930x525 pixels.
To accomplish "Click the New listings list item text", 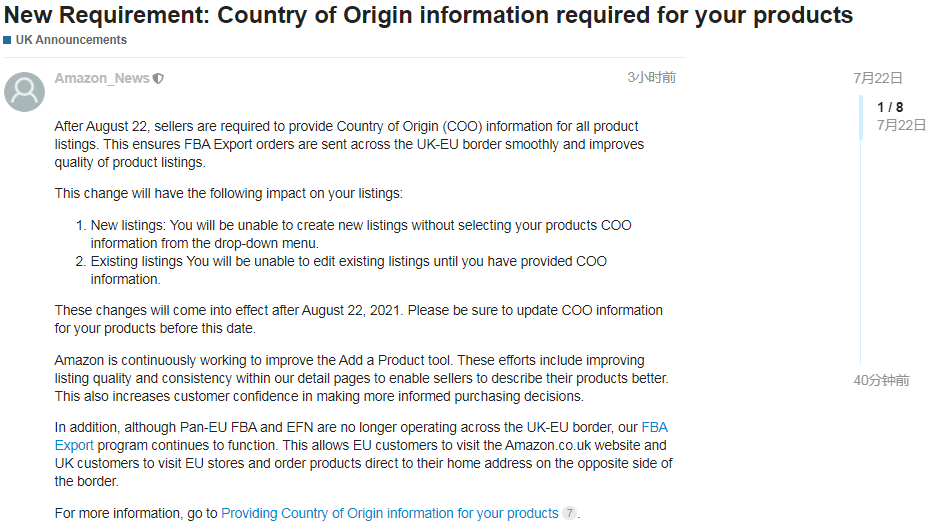I will (361, 234).
